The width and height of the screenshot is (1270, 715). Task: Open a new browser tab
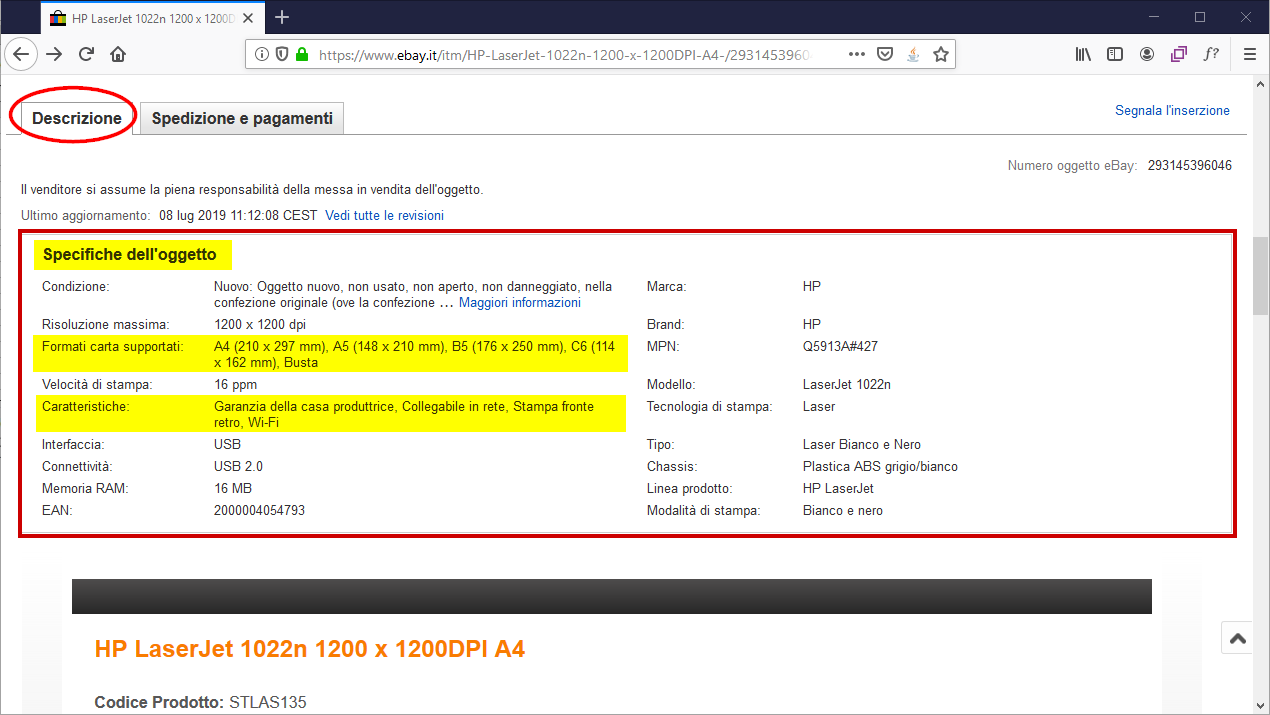click(x=282, y=17)
